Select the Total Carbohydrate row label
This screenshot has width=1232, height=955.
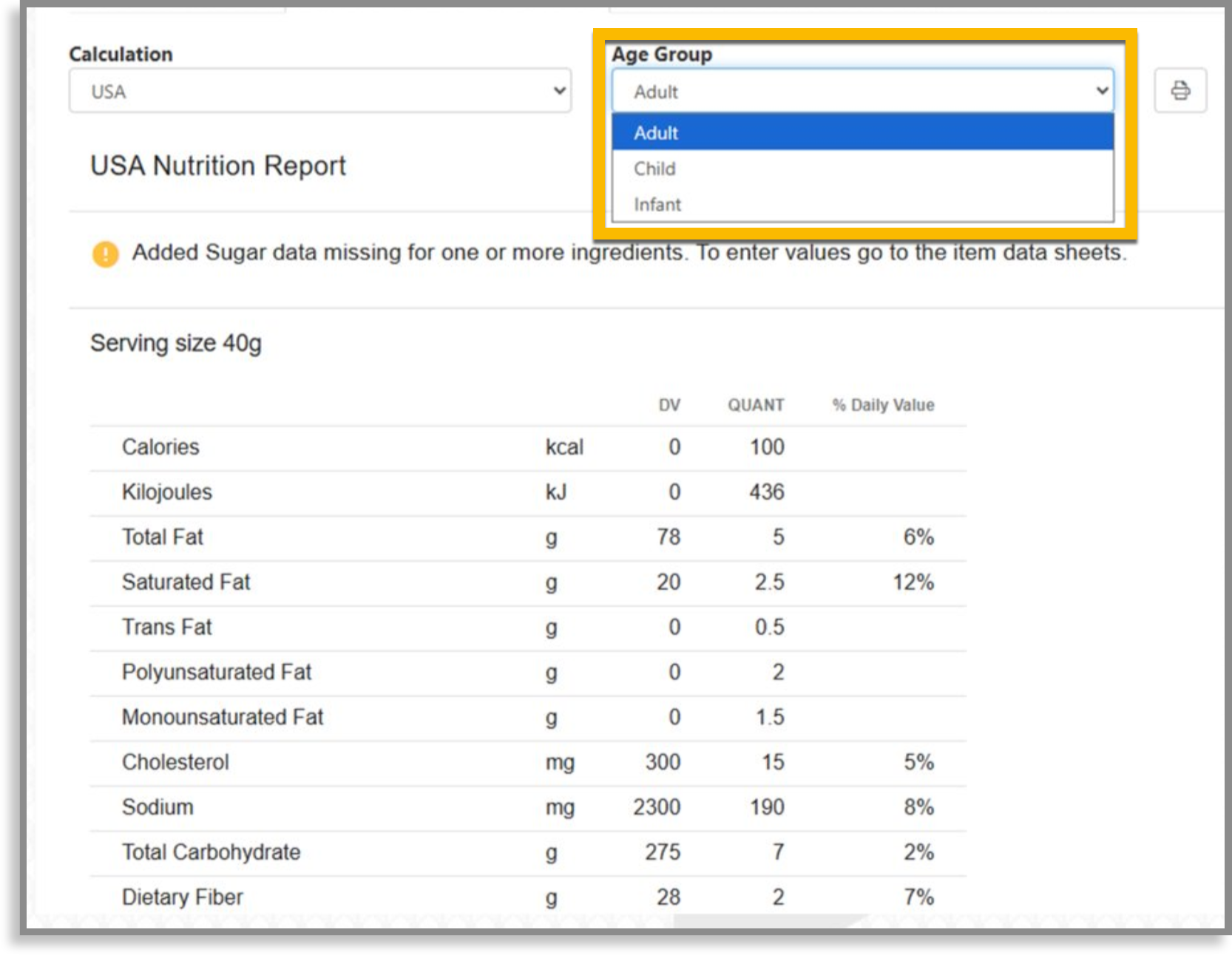pos(211,853)
